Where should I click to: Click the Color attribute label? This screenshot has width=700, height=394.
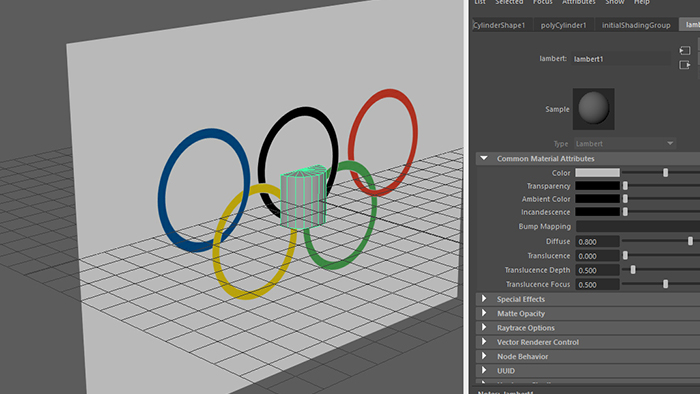[561, 173]
